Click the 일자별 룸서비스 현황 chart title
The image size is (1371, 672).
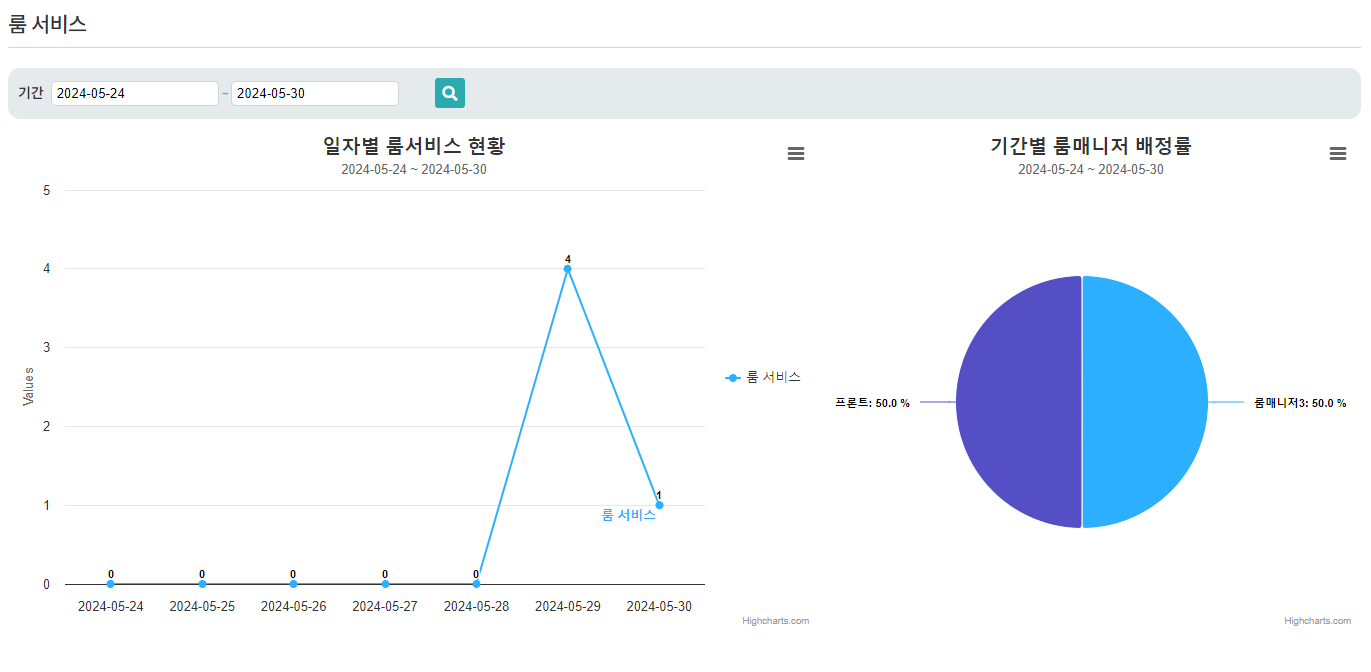[414, 146]
